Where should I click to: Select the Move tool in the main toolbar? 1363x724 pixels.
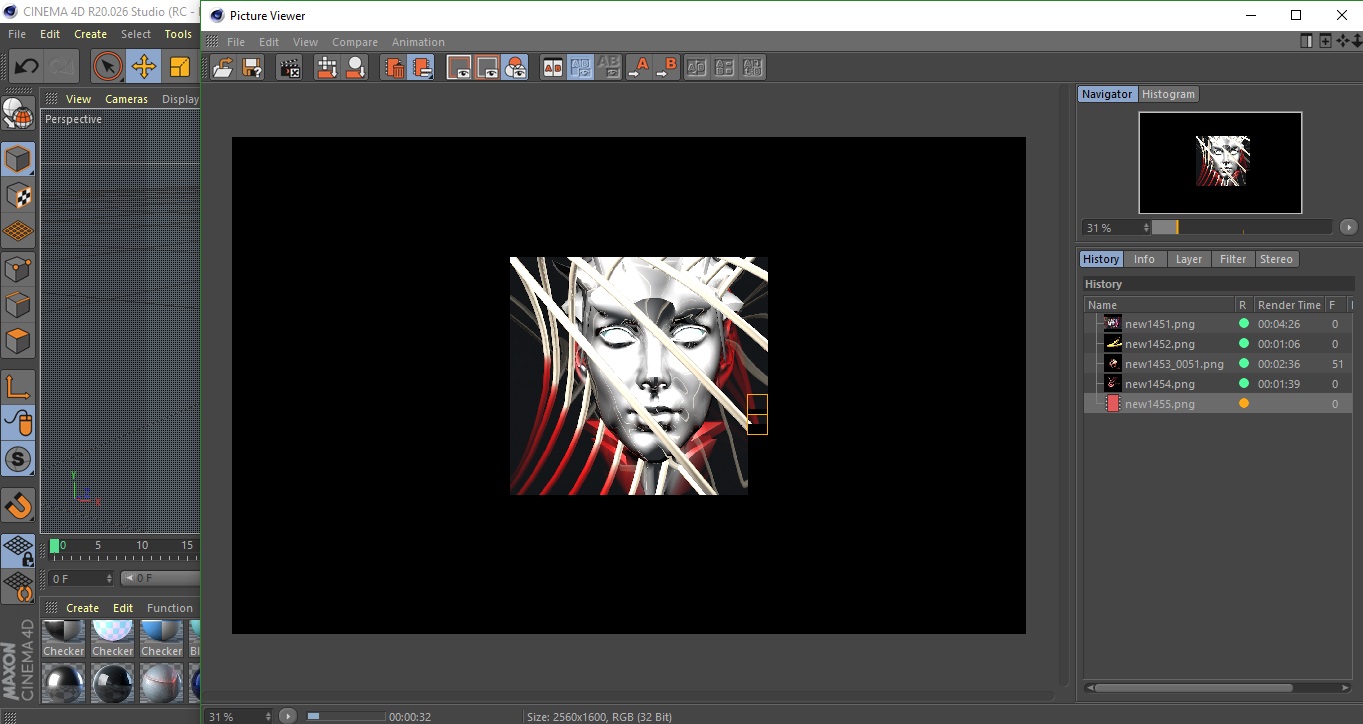pyautogui.click(x=144, y=67)
